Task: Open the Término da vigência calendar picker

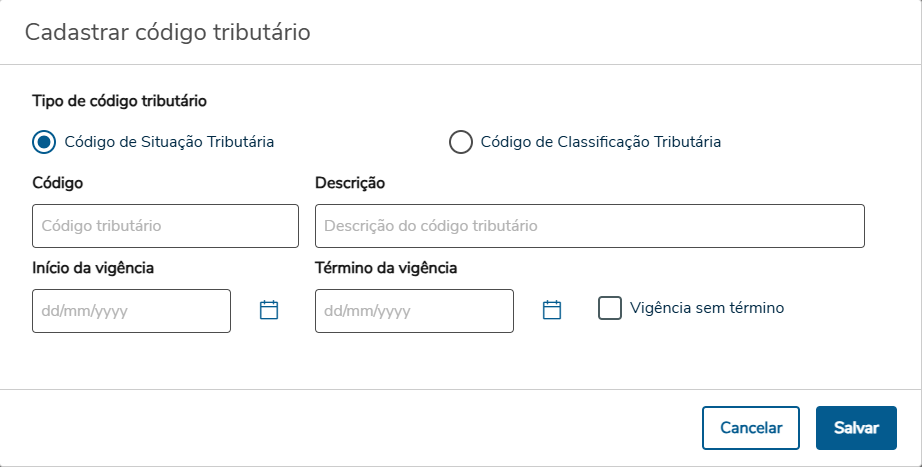Action: [552, 310]
